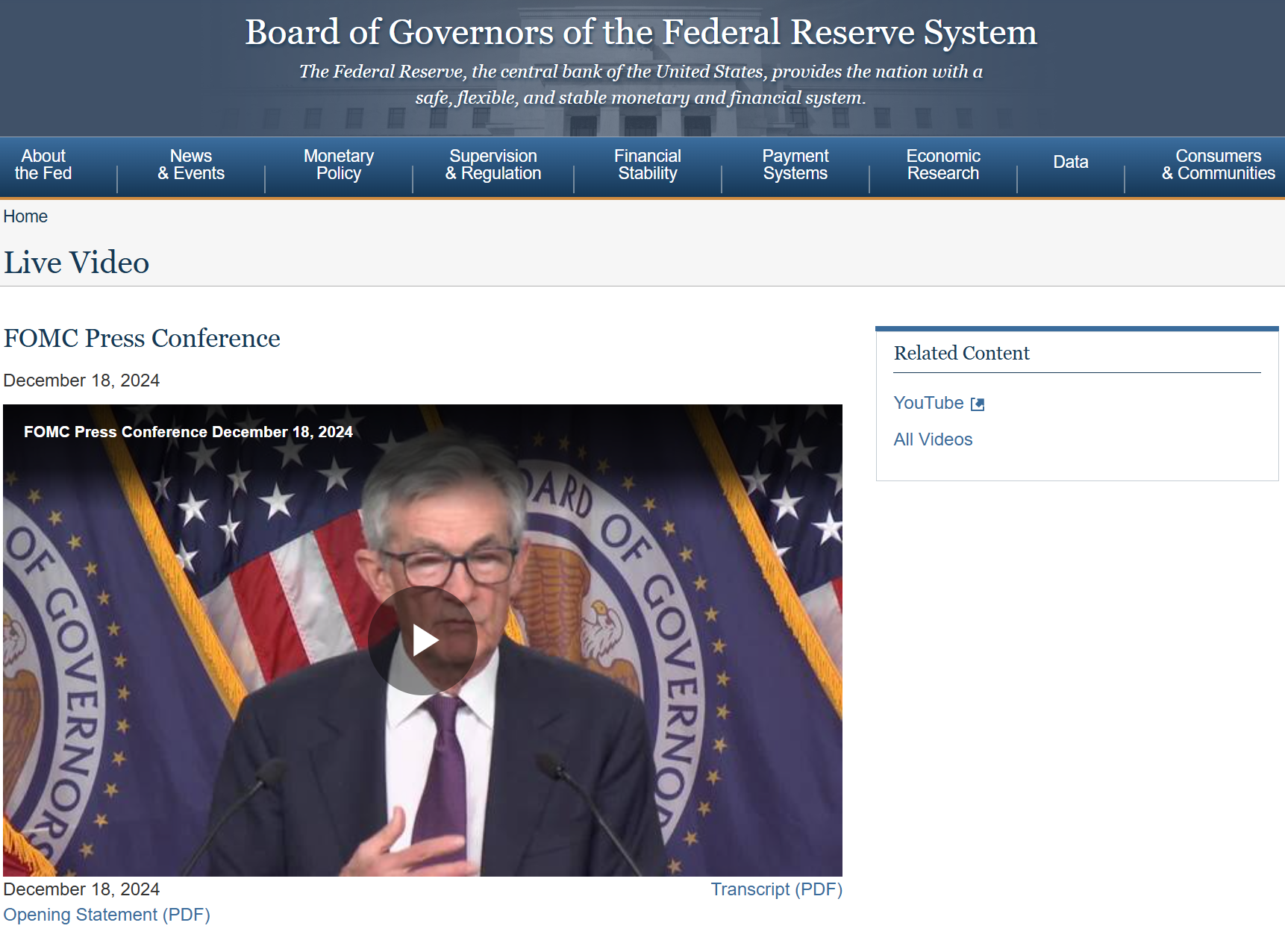Go to the Home breadcrumb link
The height and width of the screenshot is (952, 1285).
[25, 216]
